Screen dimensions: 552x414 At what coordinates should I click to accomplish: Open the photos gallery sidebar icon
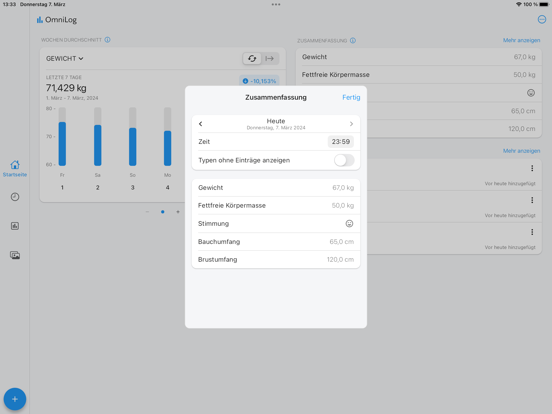(15, 255)
